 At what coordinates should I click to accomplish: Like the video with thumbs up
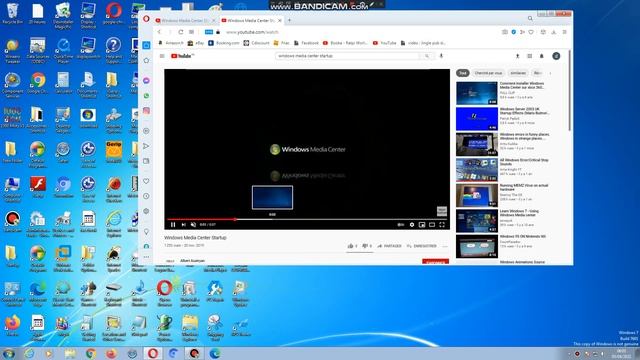coord(352,246)
